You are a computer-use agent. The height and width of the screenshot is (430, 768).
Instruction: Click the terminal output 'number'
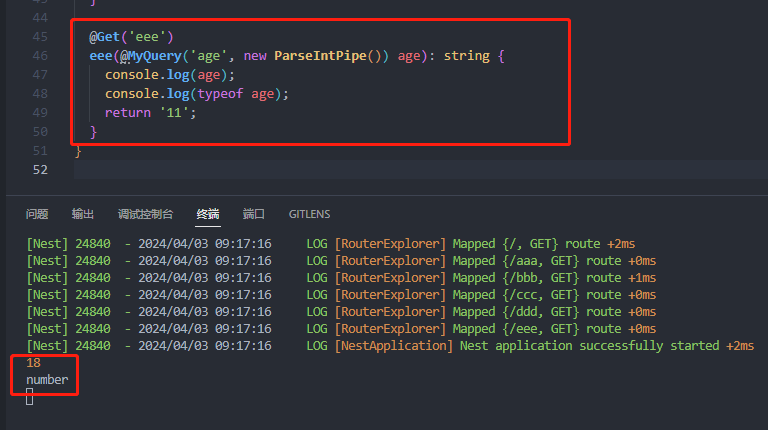[47, 380]
